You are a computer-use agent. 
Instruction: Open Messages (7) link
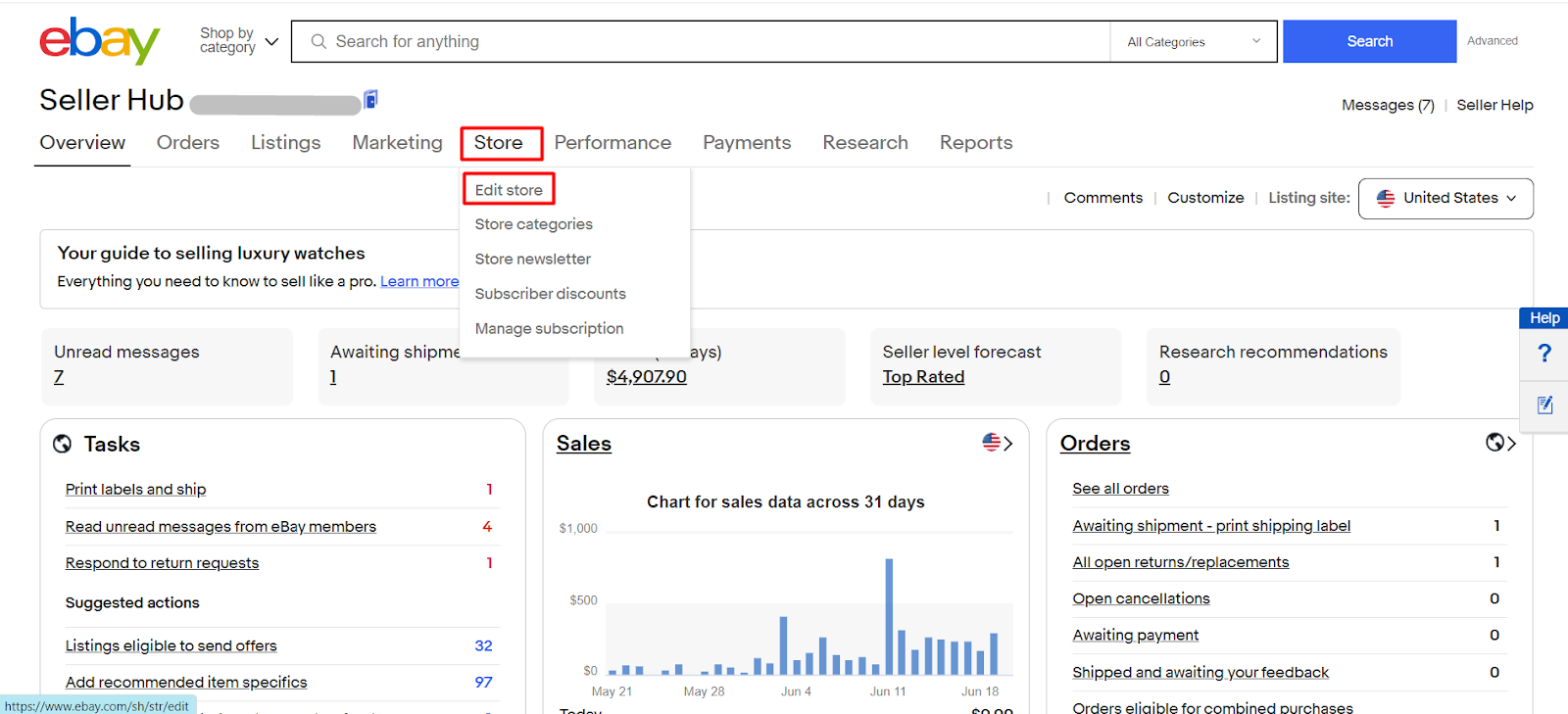click(1388, 105)
